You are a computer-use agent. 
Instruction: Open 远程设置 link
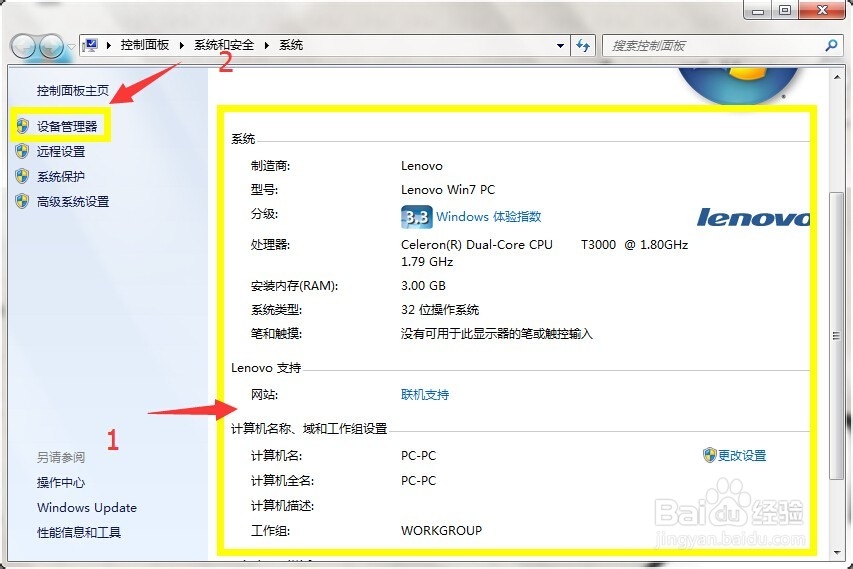click(x=61, y=151)
